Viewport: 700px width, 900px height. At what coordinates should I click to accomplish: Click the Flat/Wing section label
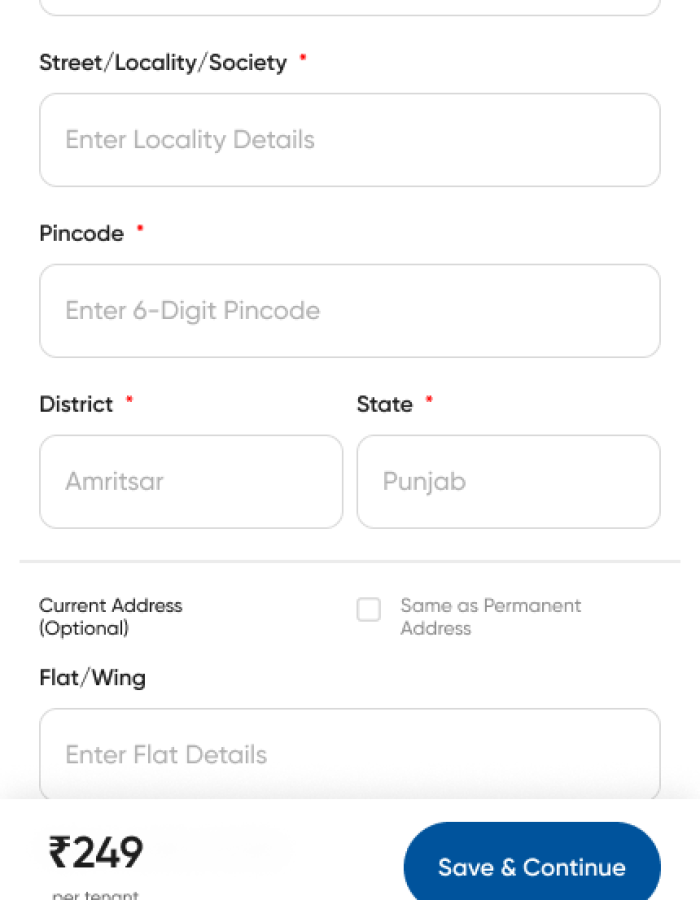click(x=92, y=678)
